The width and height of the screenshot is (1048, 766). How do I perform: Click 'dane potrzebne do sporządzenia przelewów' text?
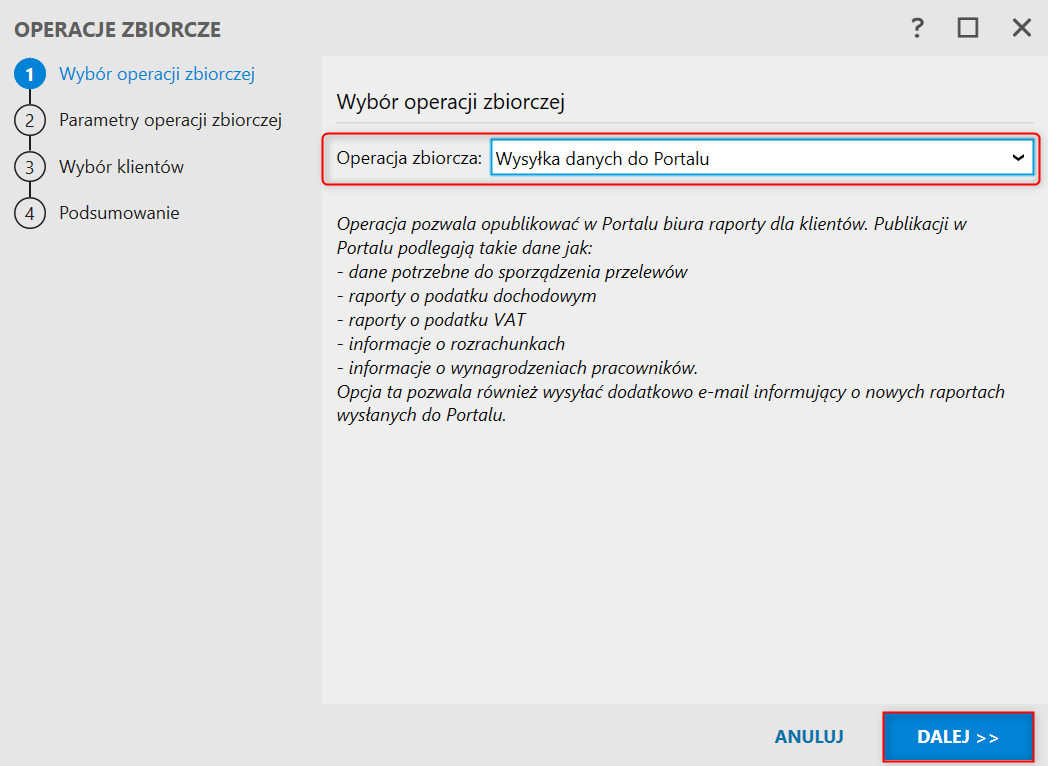[x=518, y=272]
